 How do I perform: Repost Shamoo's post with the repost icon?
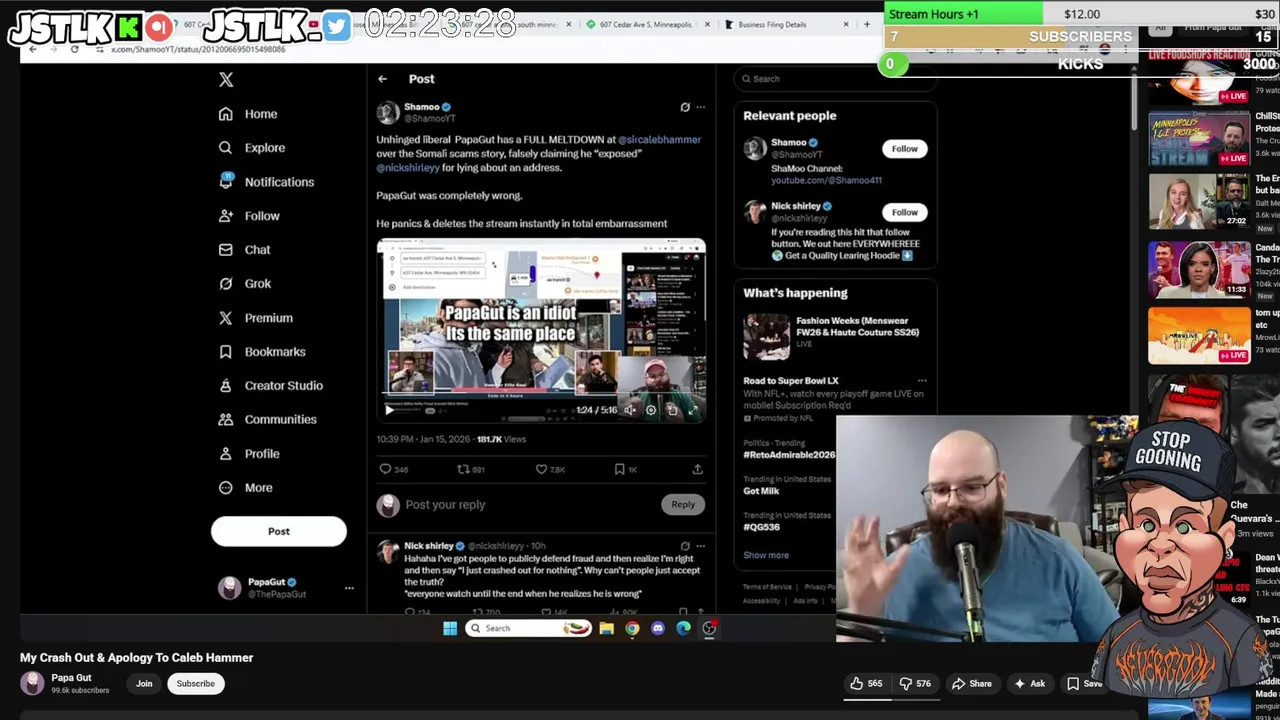click(x=463, y=469)
